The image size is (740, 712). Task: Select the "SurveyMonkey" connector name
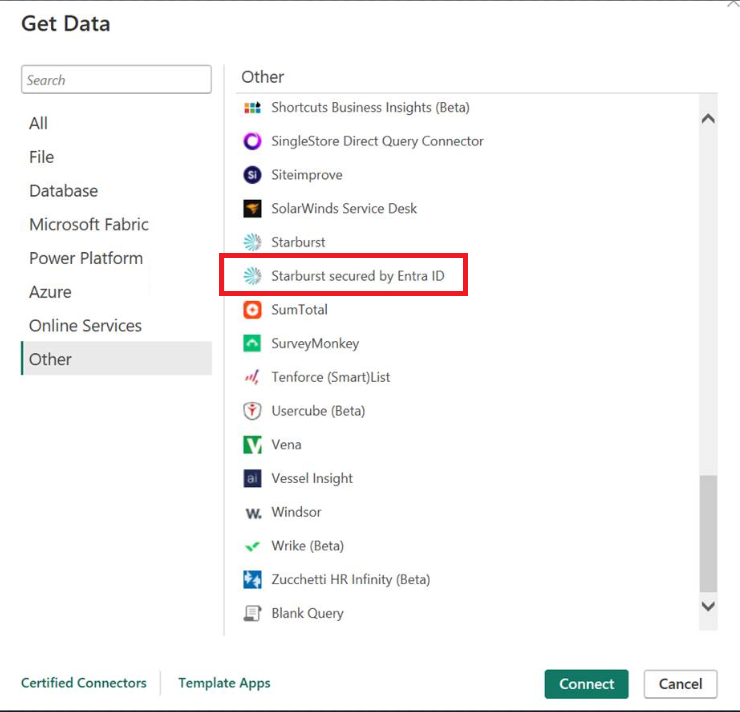(x=315, y=343)
